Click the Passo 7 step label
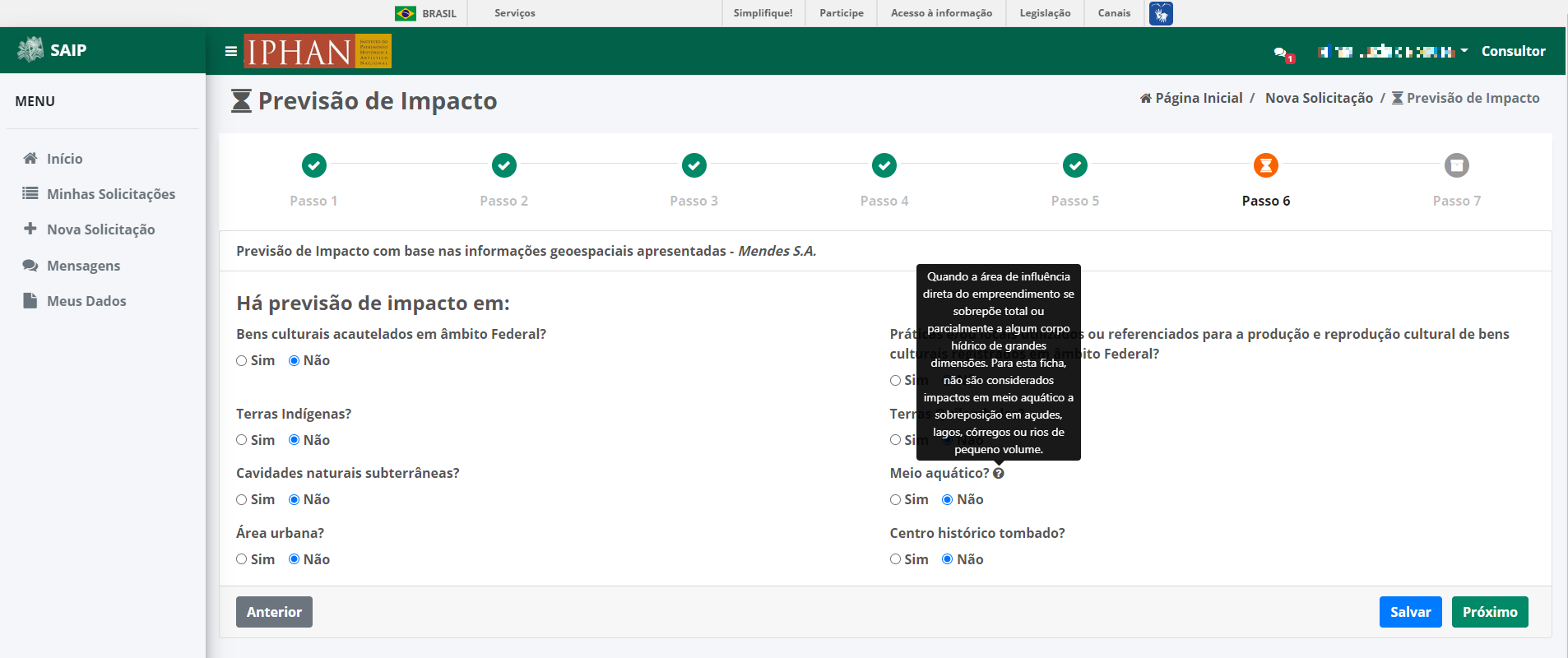Image resolution: width=1568 pixels, height=658 pixels. click(x=1457, y=201)
